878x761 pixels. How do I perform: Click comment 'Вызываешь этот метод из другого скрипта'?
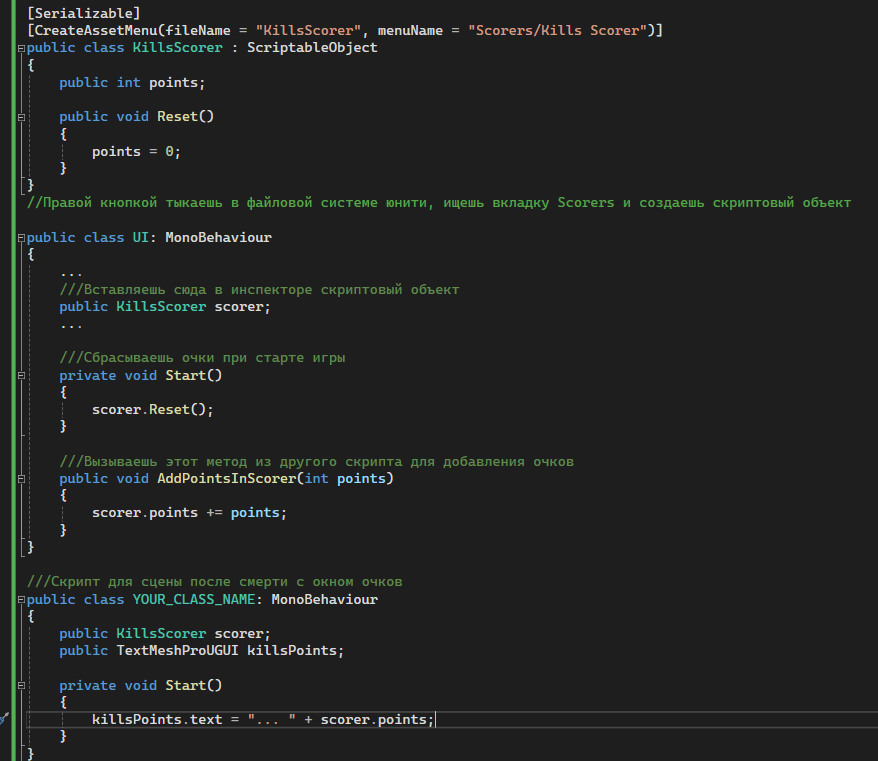[316, 462]
